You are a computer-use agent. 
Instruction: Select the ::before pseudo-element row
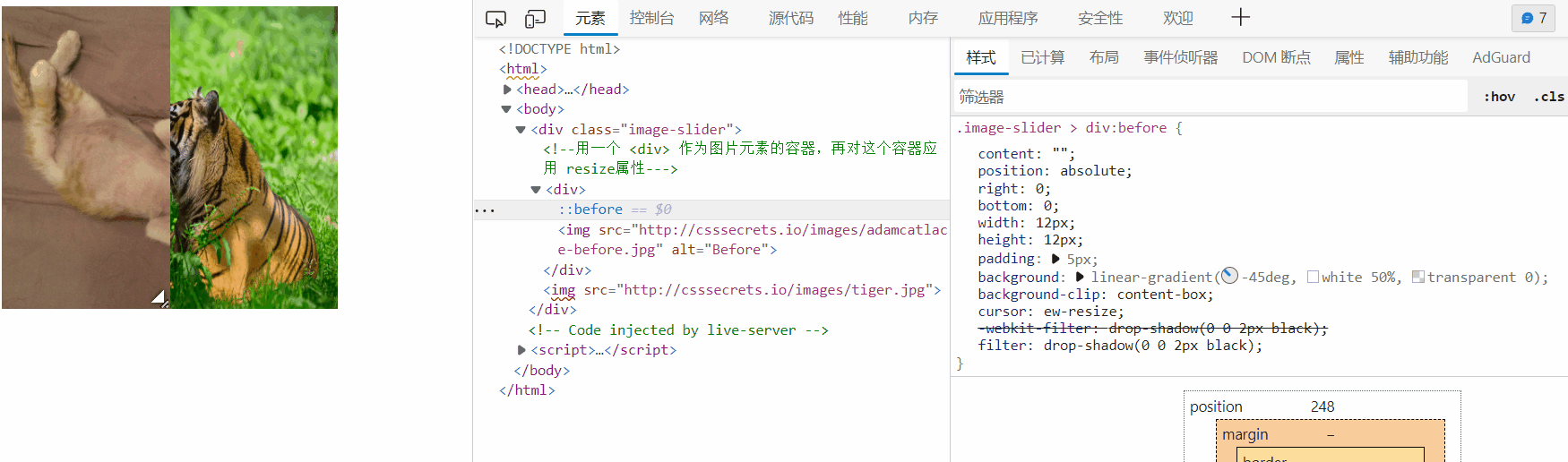click(x=712, y=210)
